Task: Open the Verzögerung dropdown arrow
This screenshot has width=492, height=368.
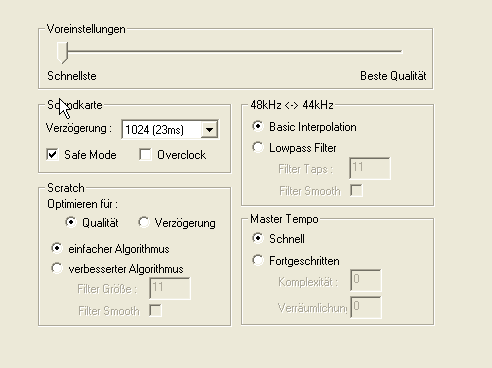Action: point(209,129)
